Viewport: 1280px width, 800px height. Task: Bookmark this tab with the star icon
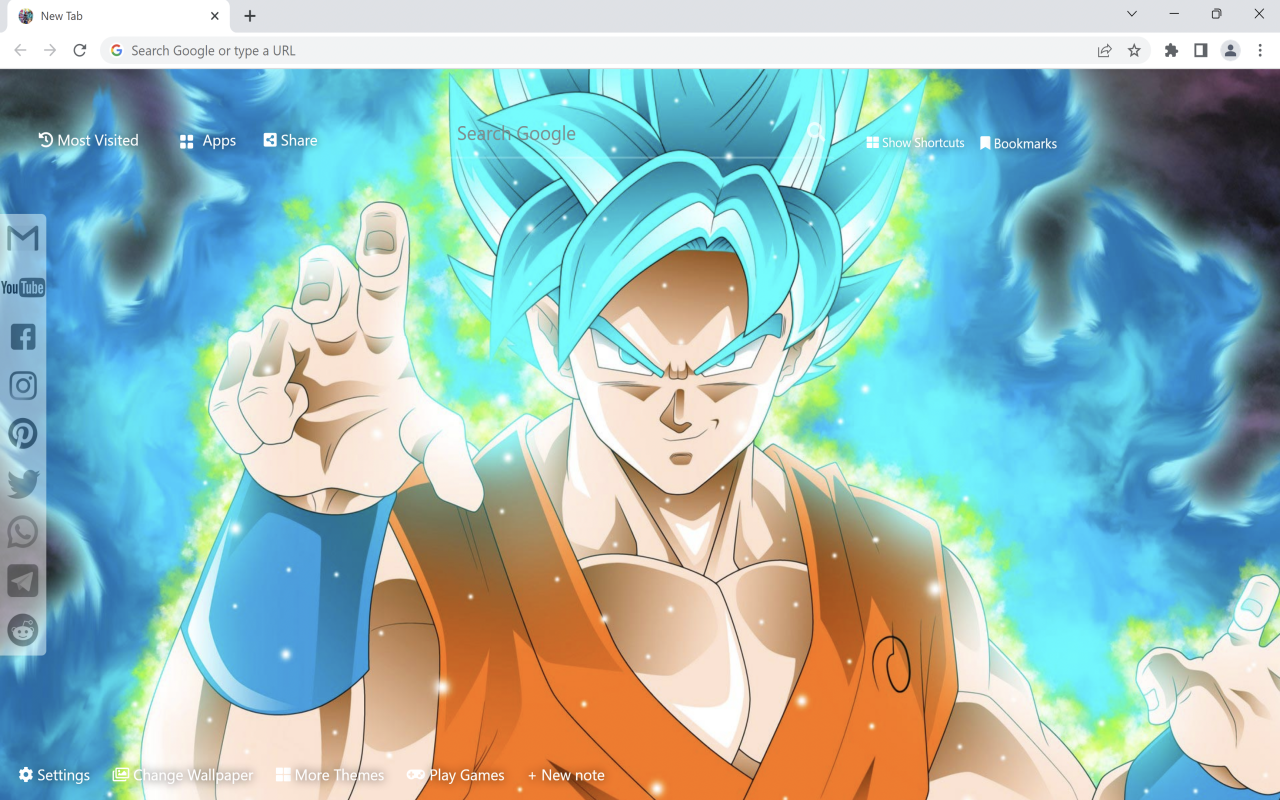click(x=1134, y=50)
